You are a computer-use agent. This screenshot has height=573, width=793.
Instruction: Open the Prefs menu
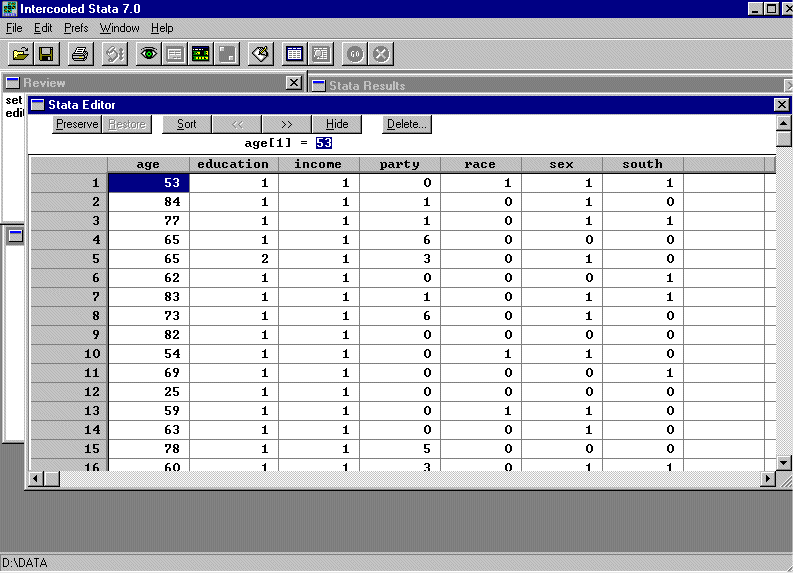76,28
